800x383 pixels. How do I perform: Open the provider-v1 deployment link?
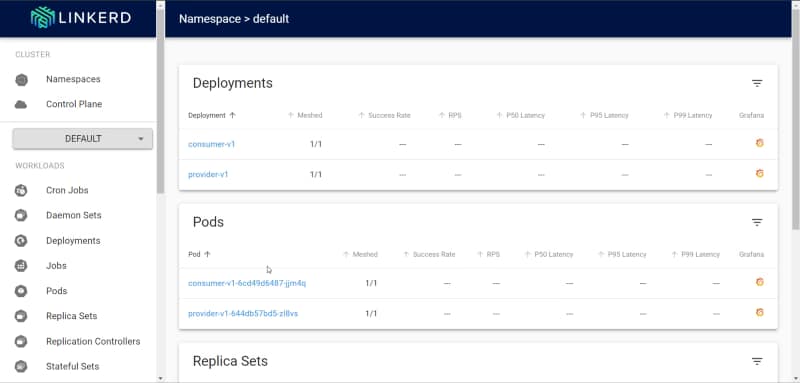point(208,174)
